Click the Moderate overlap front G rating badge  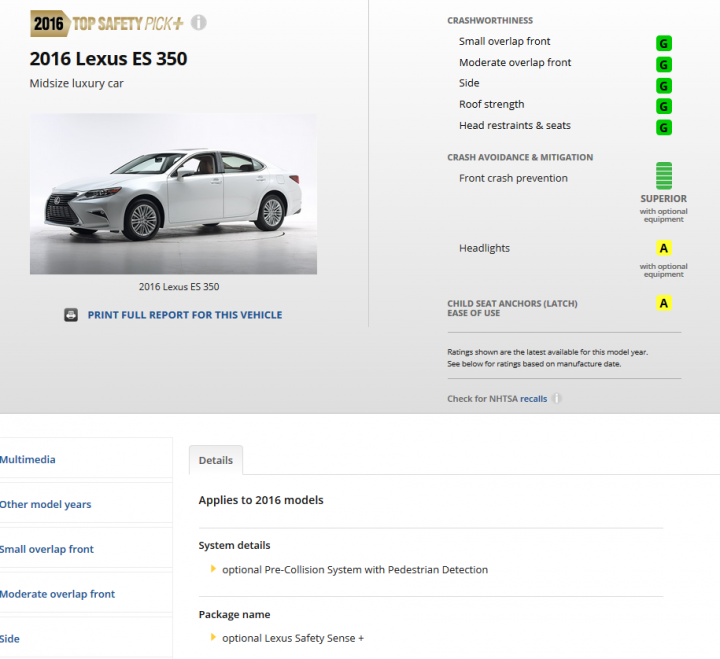click(663, 64)
